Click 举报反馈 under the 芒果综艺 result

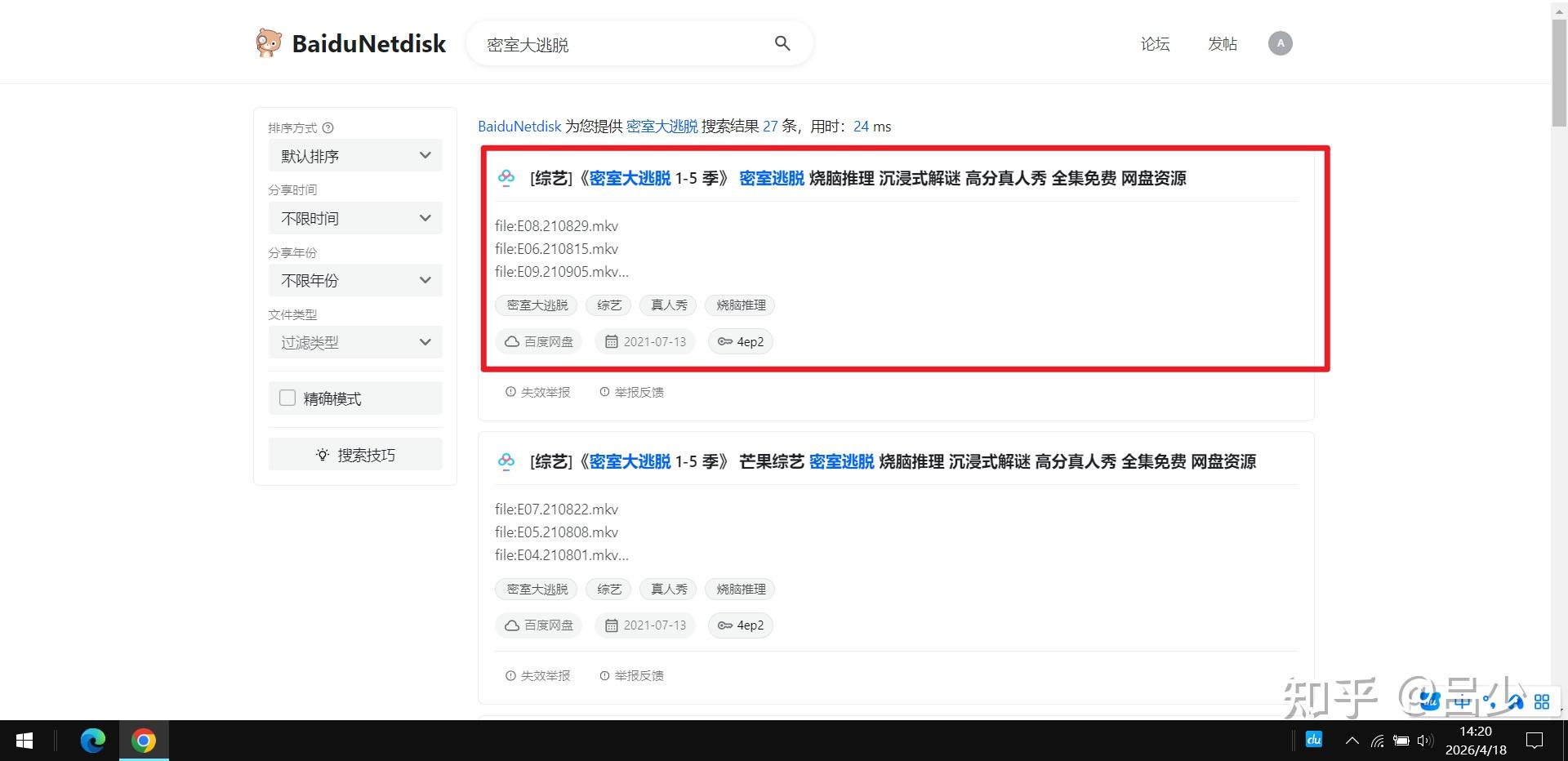coord(631,676)
